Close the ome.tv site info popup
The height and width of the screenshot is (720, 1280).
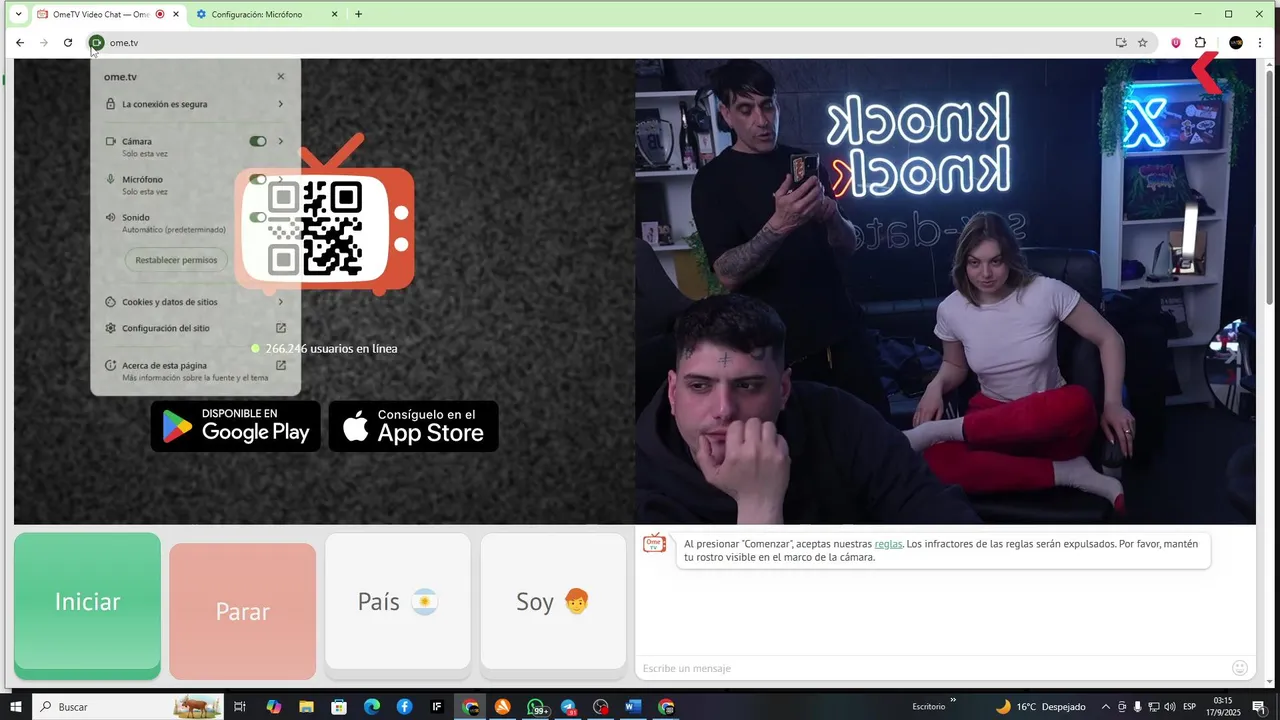click(281, 76)
